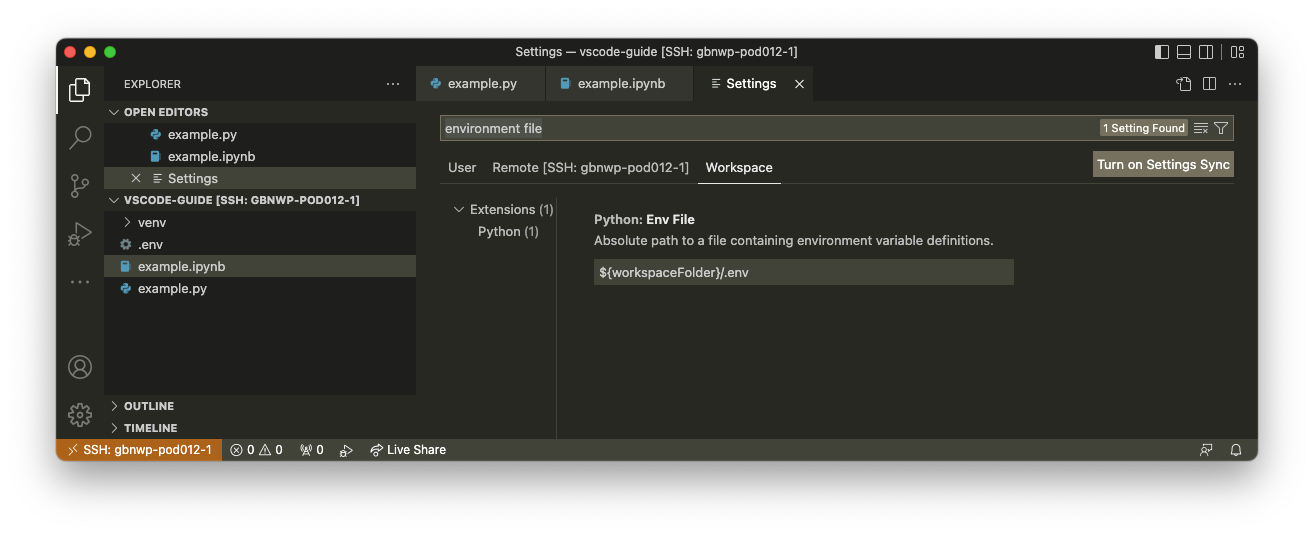1314x535 pixels.
Task: Select the User settings tab
Action: tap(462, 167)
